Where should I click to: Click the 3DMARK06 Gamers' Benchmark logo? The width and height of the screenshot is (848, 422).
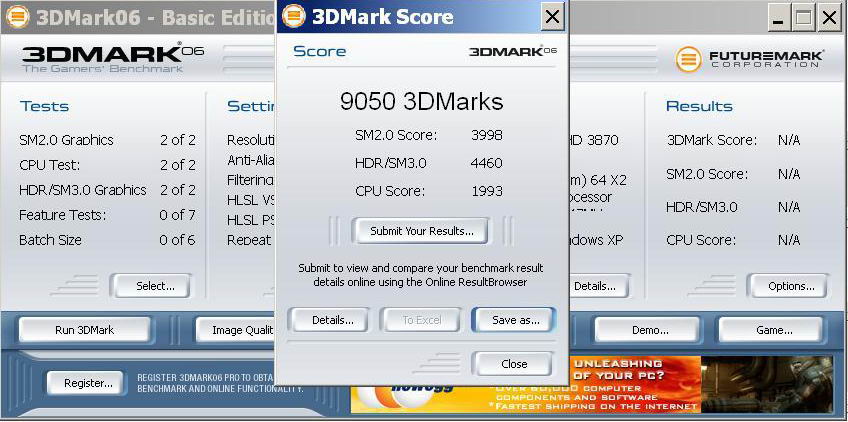point(112,58)
